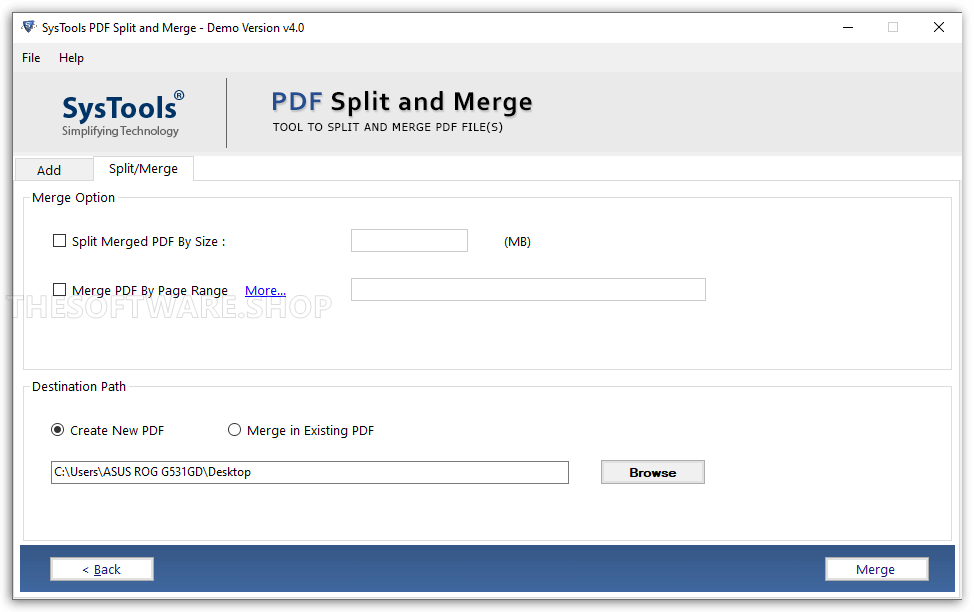Click the Destination Path group label
This screenshot has width=974, height=612.
[78, 386]
